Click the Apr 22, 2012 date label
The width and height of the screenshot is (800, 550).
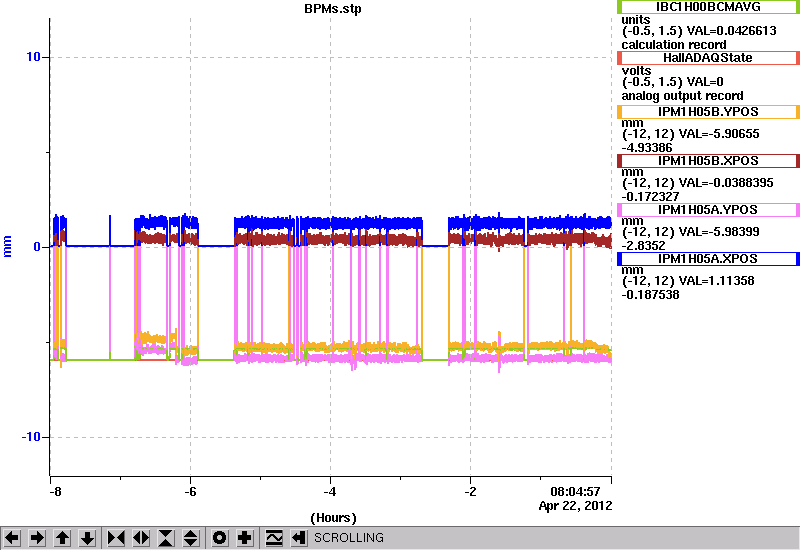[576, 506]
